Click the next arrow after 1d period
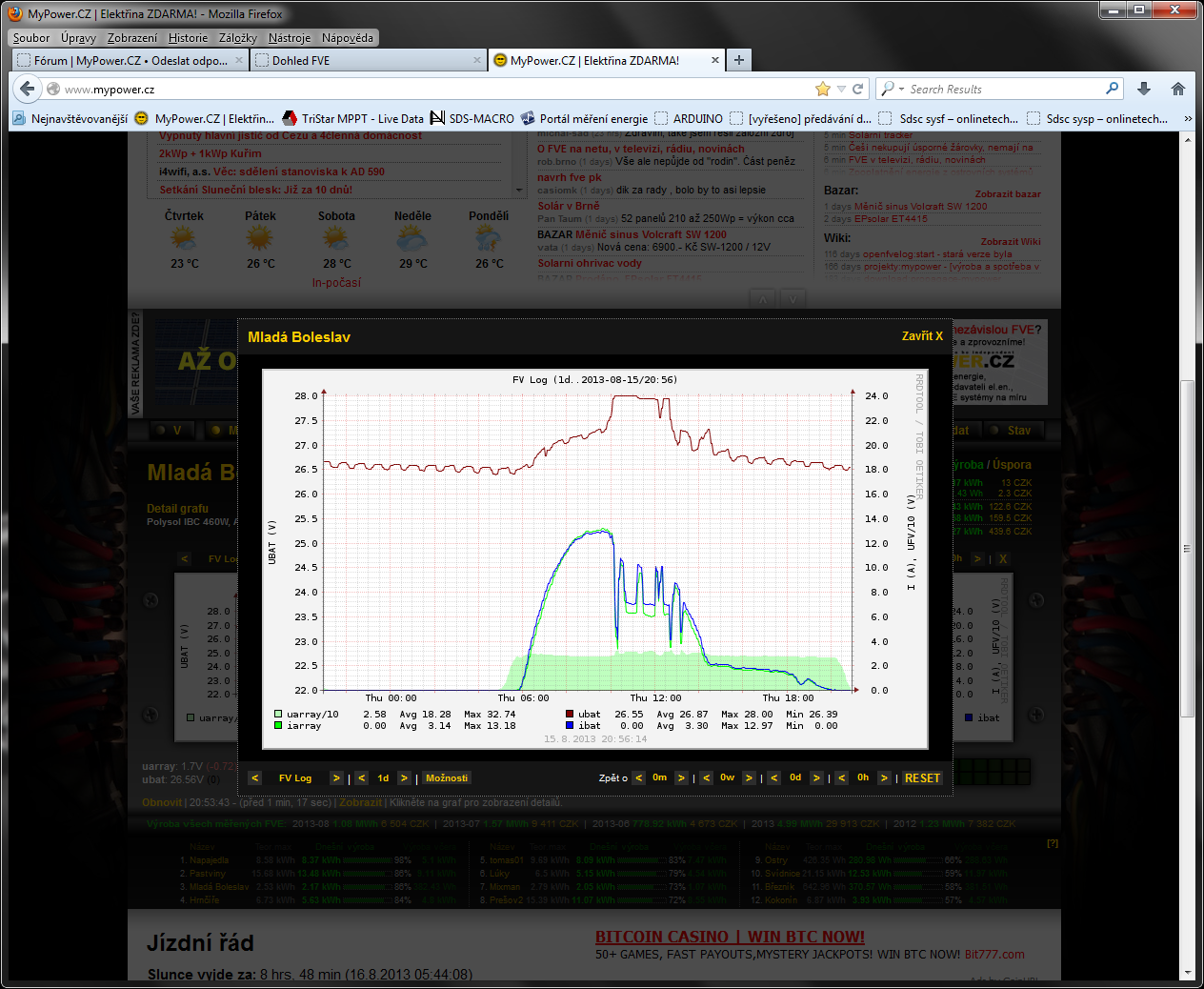Screen dimensions: 1204x989 pyautogui.click(x=404, y=778)
